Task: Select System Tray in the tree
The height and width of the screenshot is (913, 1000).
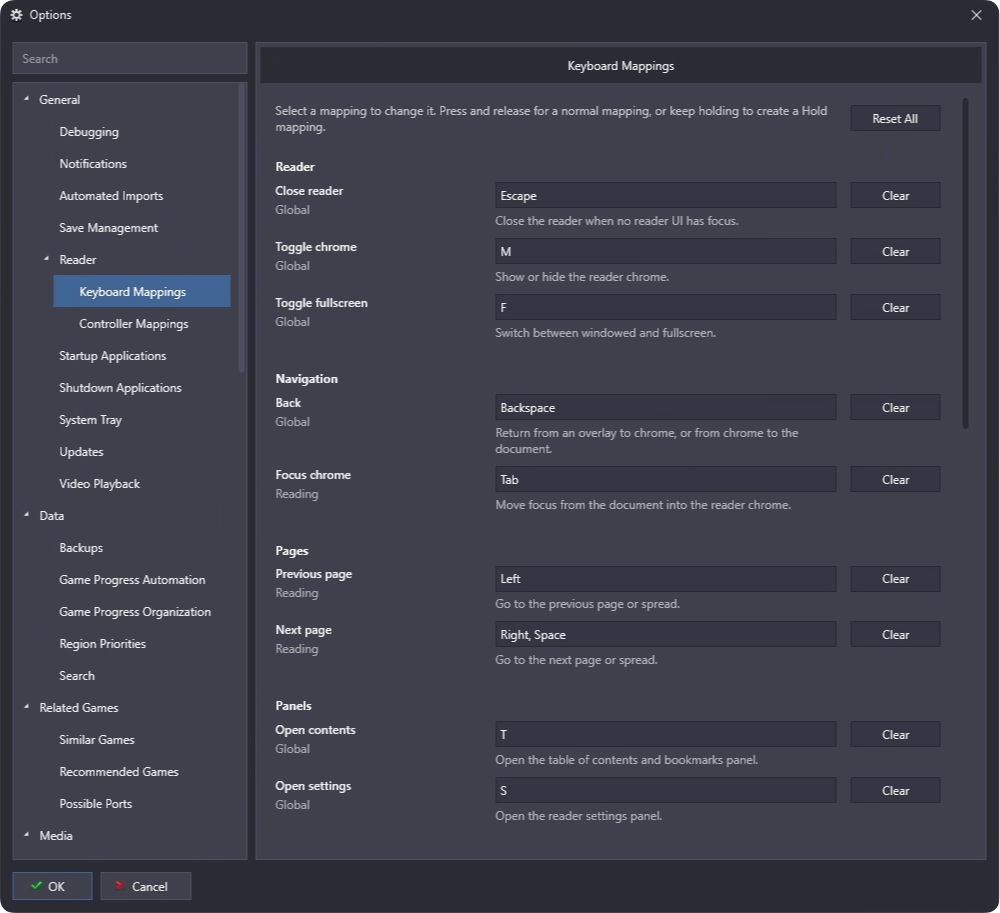Action: tap(90, 420)
